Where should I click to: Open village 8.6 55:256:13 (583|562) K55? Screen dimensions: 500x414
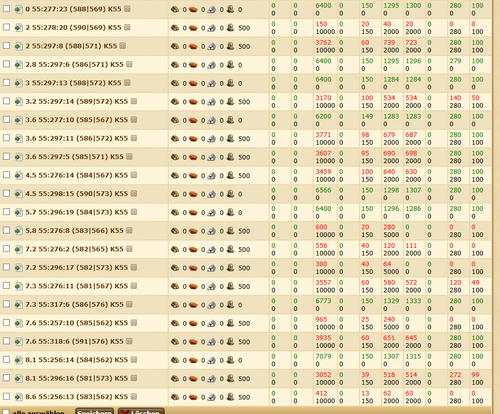coord(77,397)
